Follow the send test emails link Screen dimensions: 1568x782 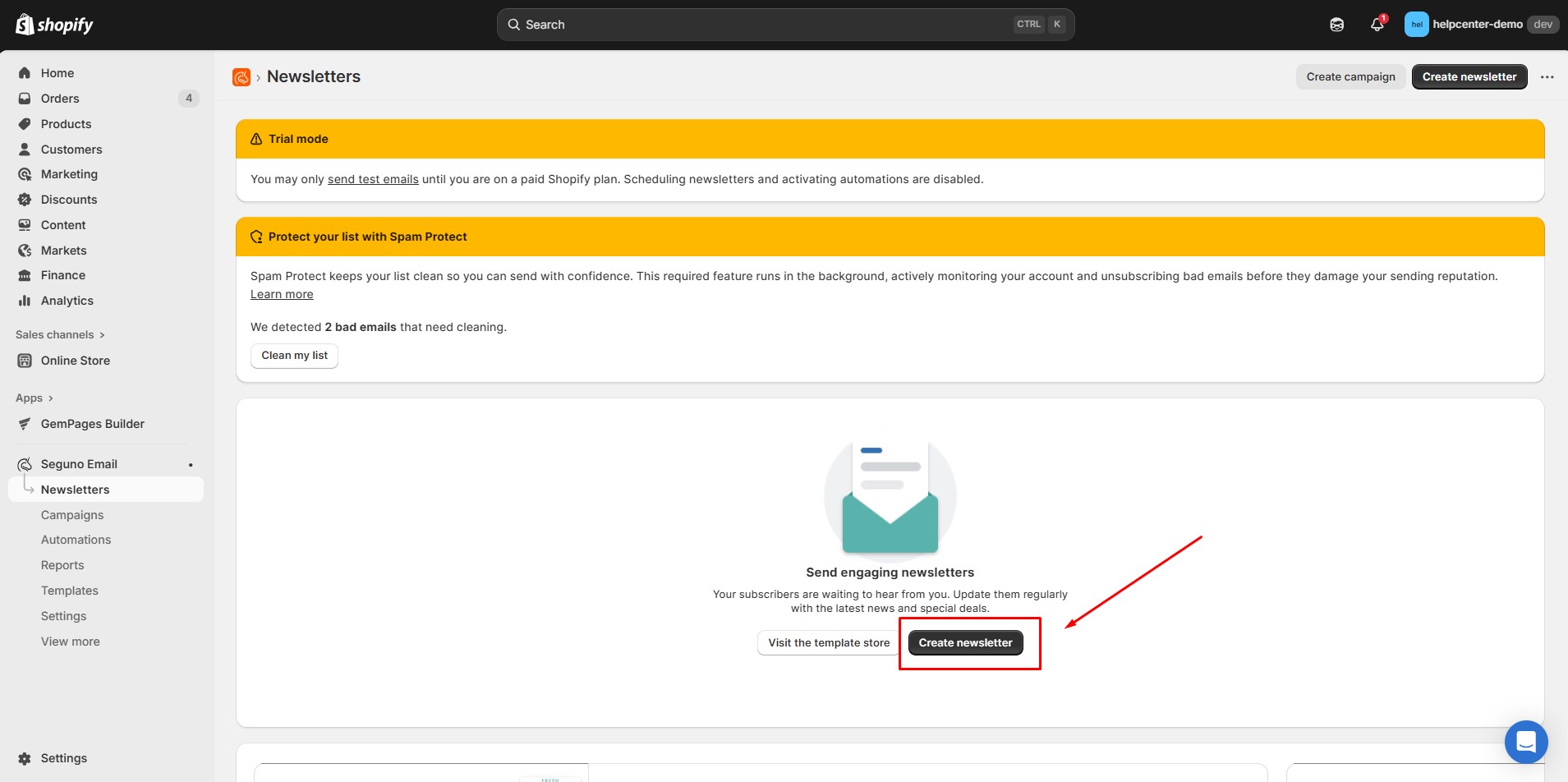point(373,179)
